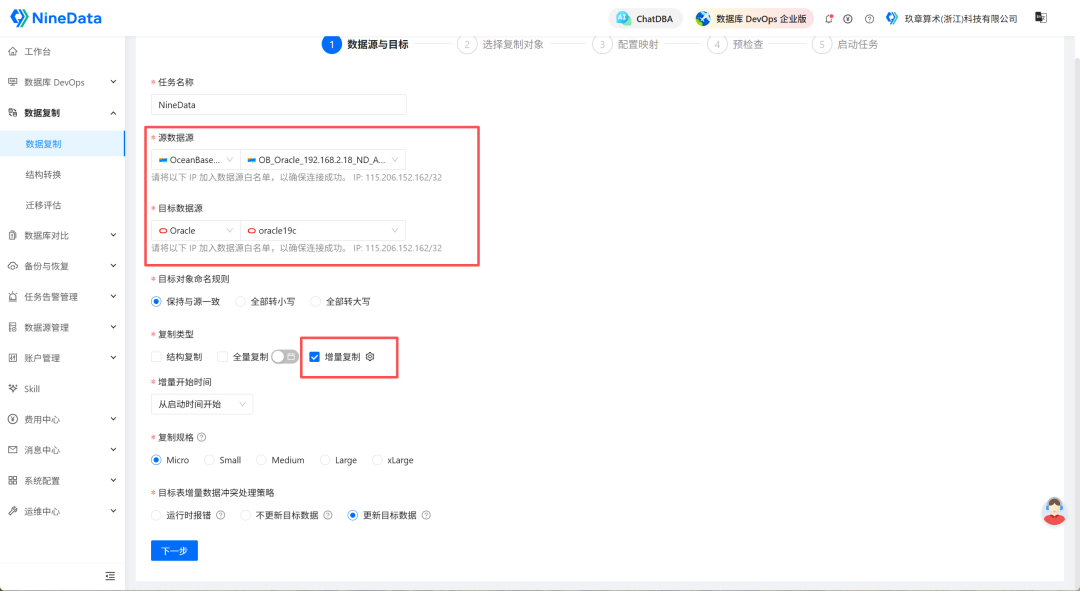Open the 从启动时间开始 dropdown
Screen dimensions: 1080x591
pos(202,404)
